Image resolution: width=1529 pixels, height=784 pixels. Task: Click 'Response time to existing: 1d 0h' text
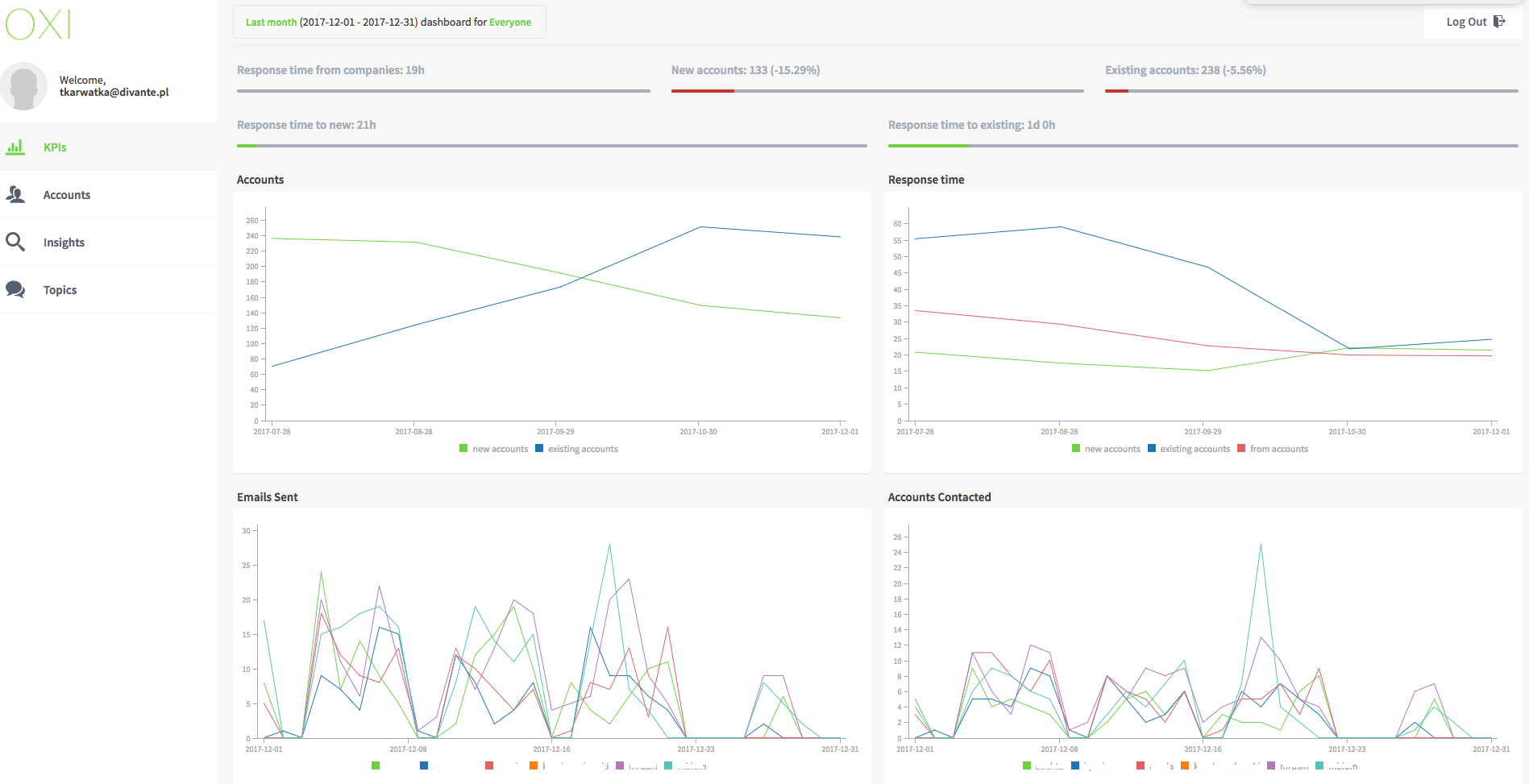click(971, 125)
